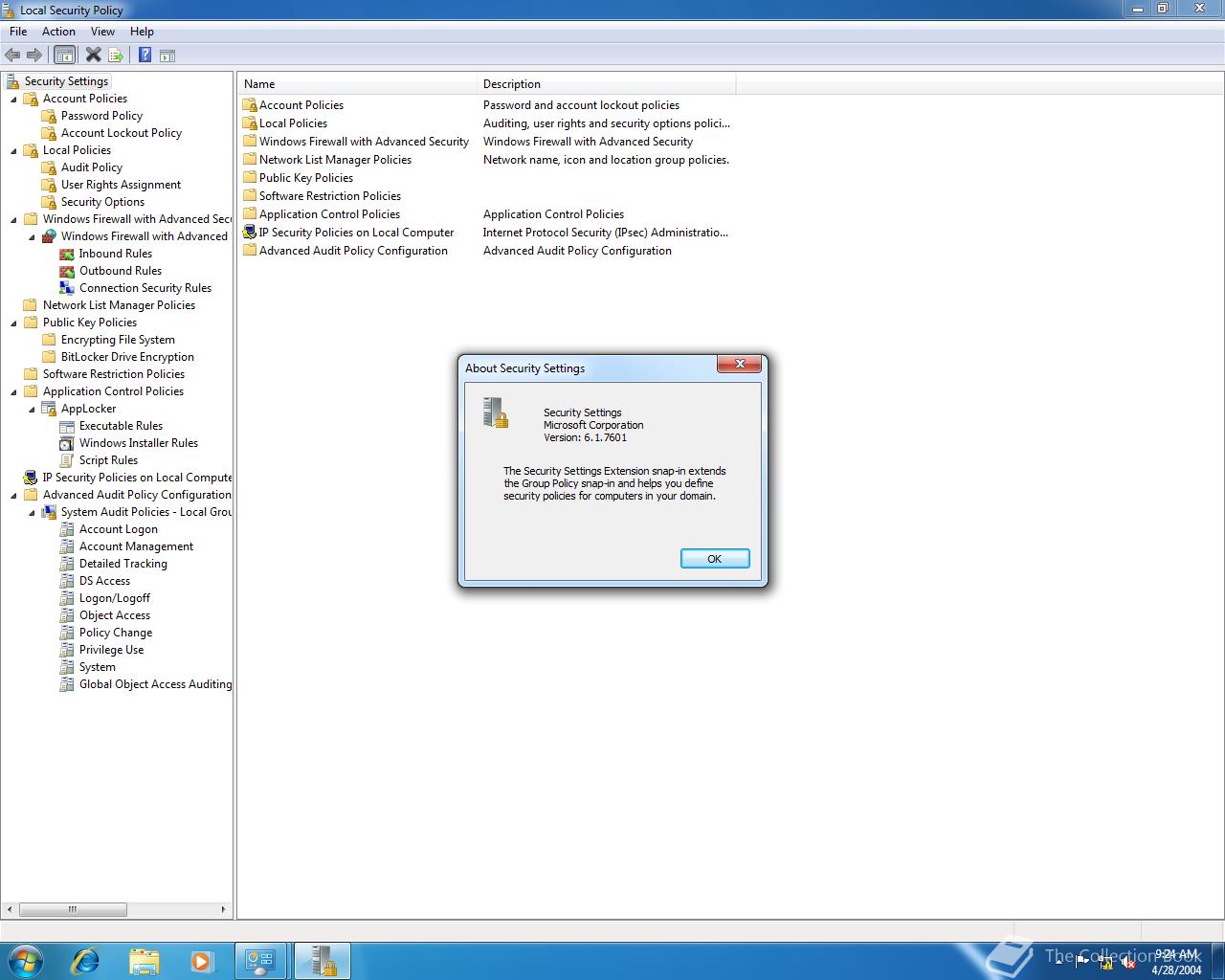Select Local Policies row in list pane
The width and height of the screenshot is (1225, 980).
pyautogui.click(x=293, y=123)
